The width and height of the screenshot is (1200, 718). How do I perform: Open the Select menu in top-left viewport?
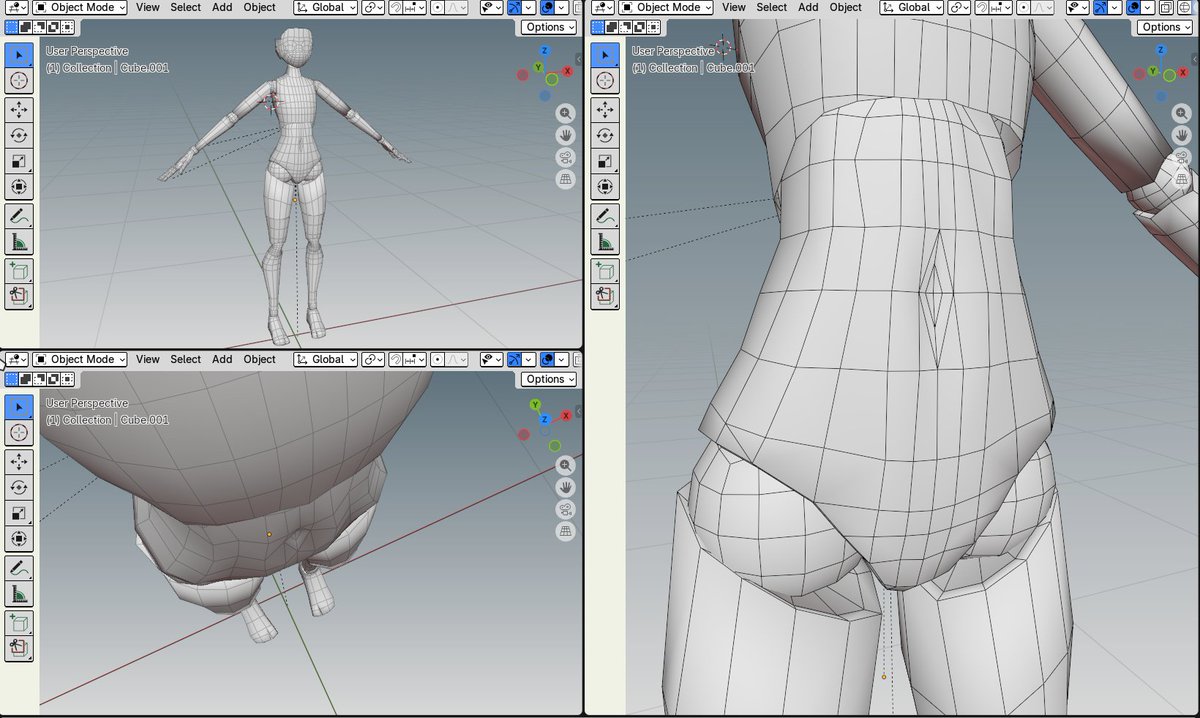[x=186, y=7]
